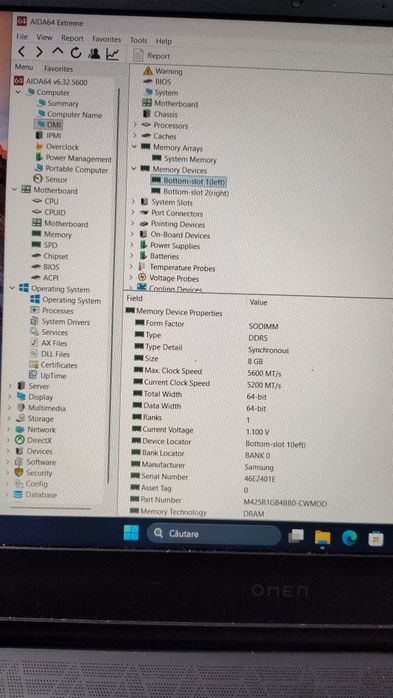Open the user/audit manager toolbar icon
This screenshot has width=393, height=698.
(x=94, y=53)
